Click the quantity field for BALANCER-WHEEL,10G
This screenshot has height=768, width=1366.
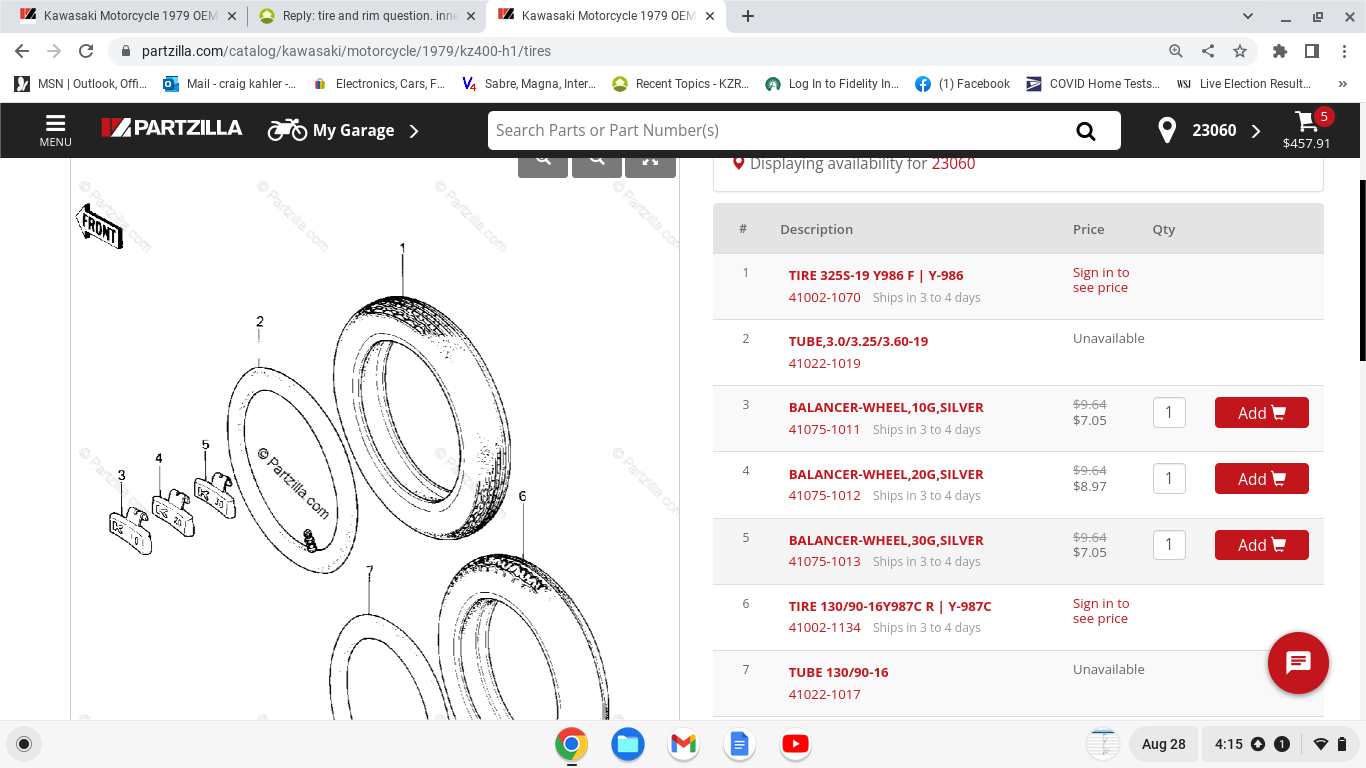[1169, 413]
